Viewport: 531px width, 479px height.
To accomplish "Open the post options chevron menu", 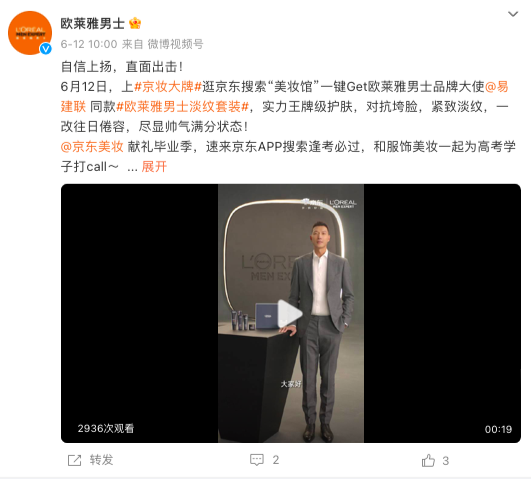I will click(513, 14).
